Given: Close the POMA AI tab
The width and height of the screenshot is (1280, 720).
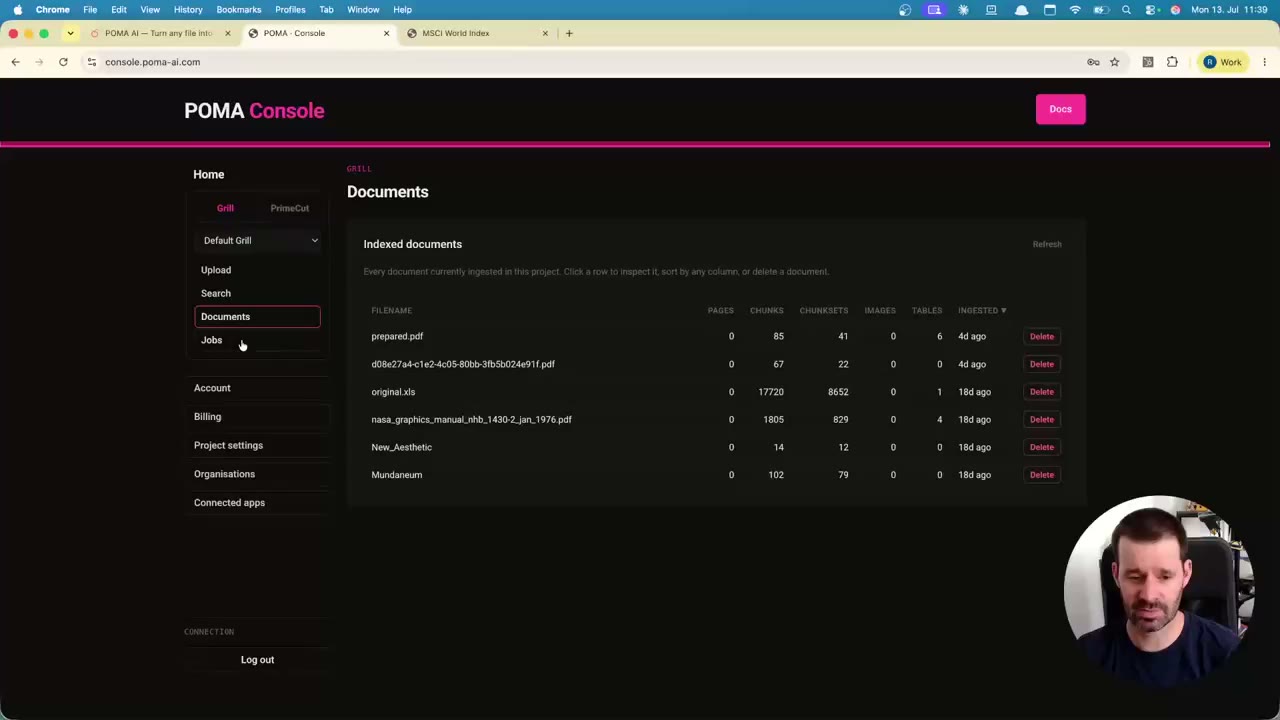Looking at the screenshot, I should (x=227, y=33).
